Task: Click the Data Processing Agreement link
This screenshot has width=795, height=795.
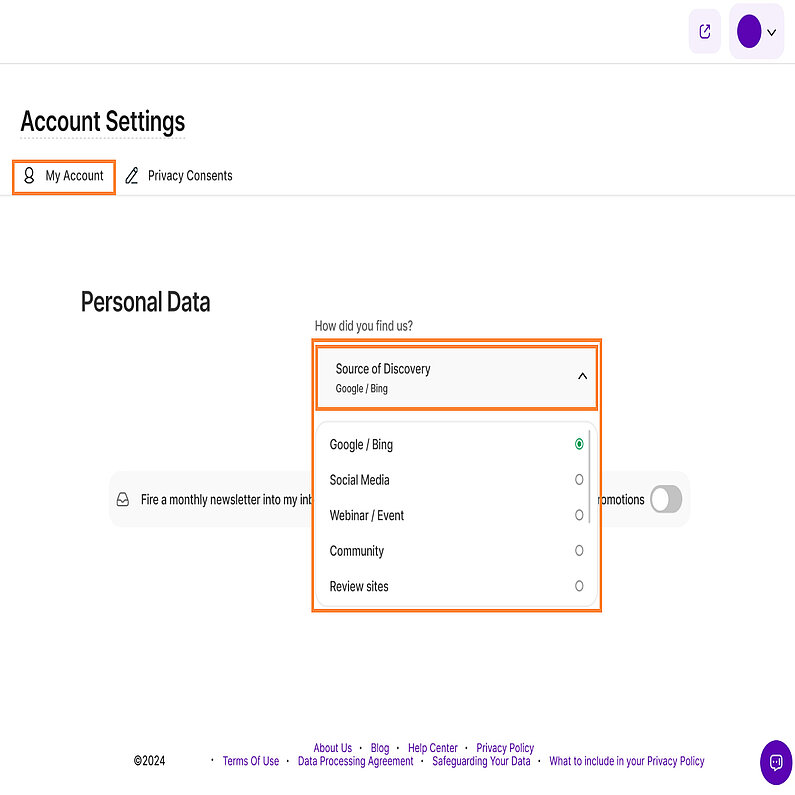Action: [356, 761]
